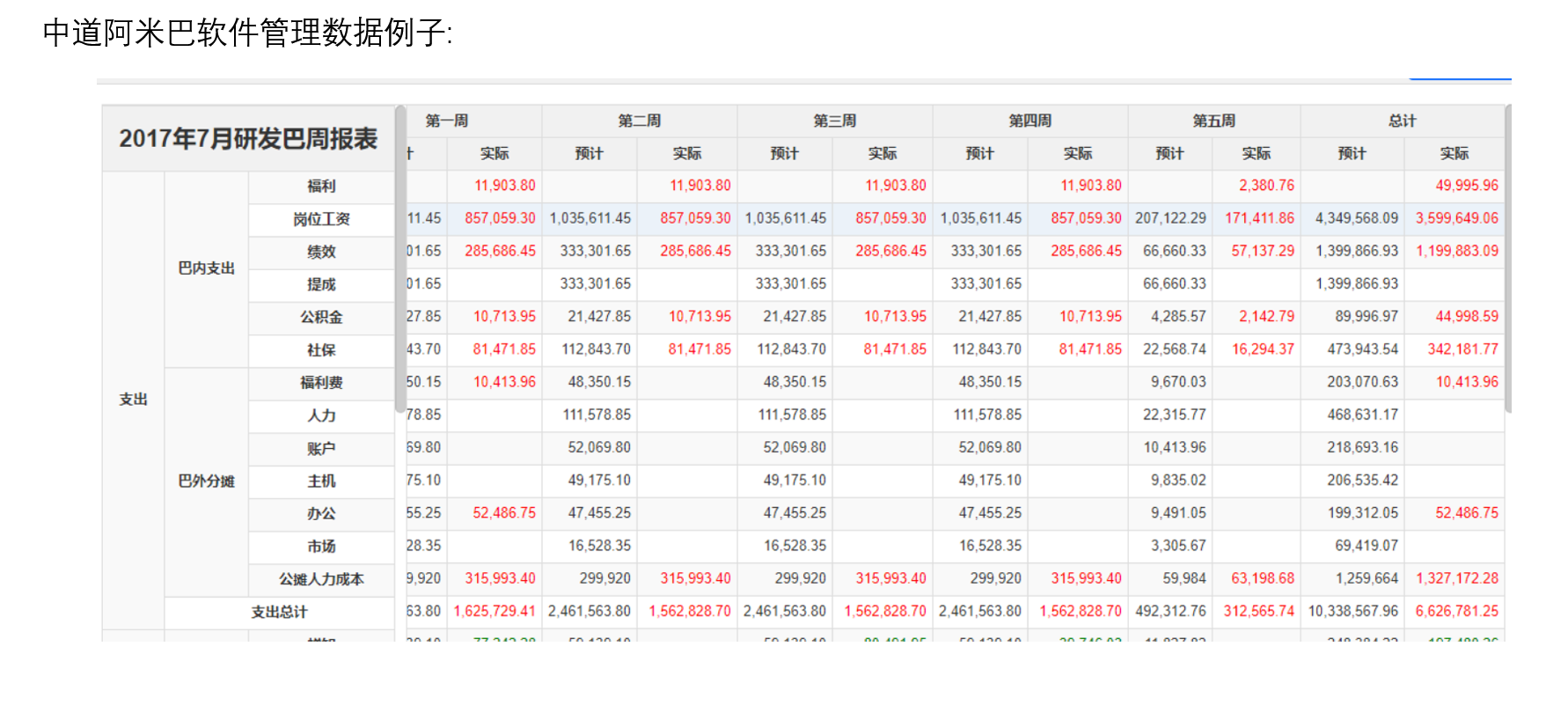Click the grand total 10,338,567.96
The height and width of the screenshot is (705, 1568).
point(1352,611)
